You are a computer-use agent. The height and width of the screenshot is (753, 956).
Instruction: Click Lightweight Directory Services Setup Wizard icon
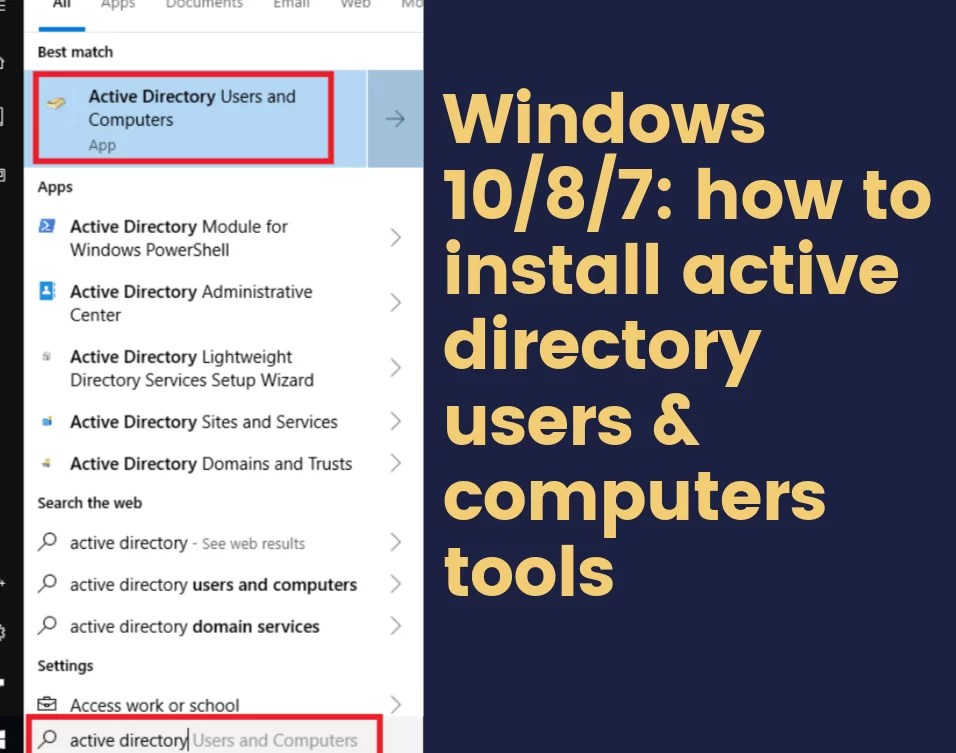pos(46,356)
